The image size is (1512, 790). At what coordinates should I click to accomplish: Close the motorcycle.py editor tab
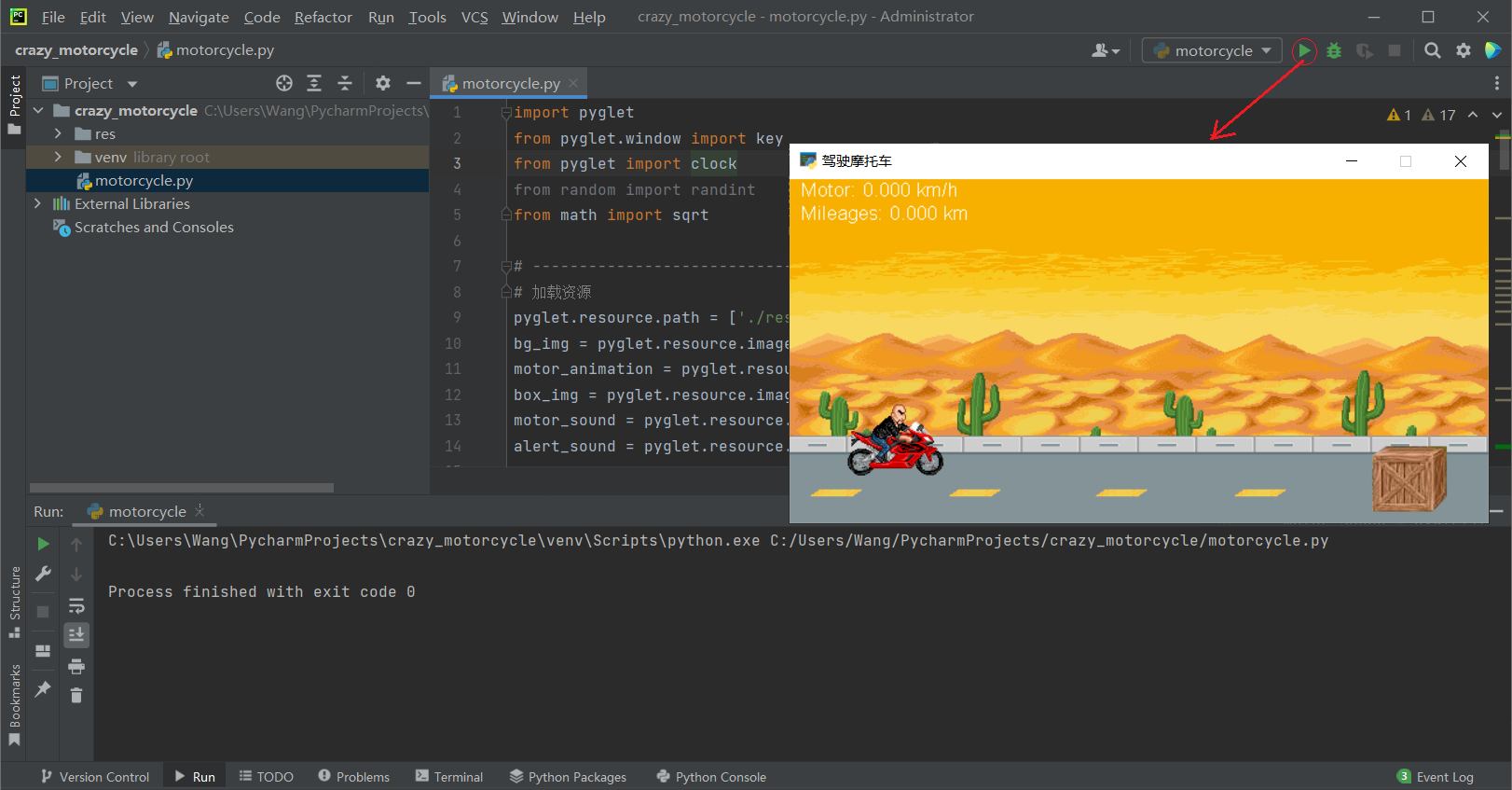573,83
